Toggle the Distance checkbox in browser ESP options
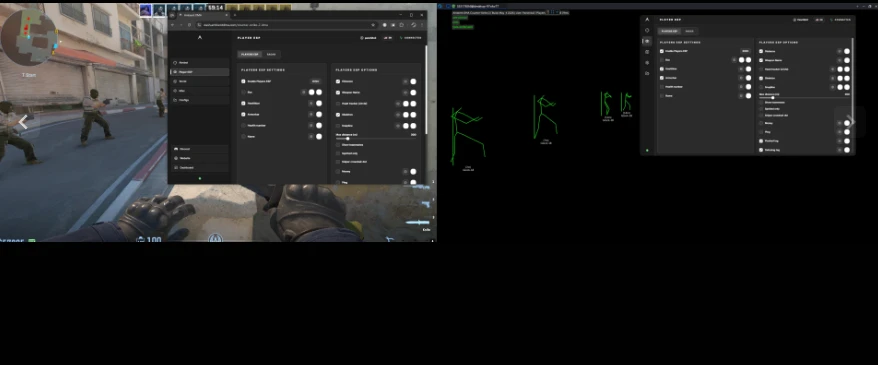878x365 pixels. tap(338, 81)
